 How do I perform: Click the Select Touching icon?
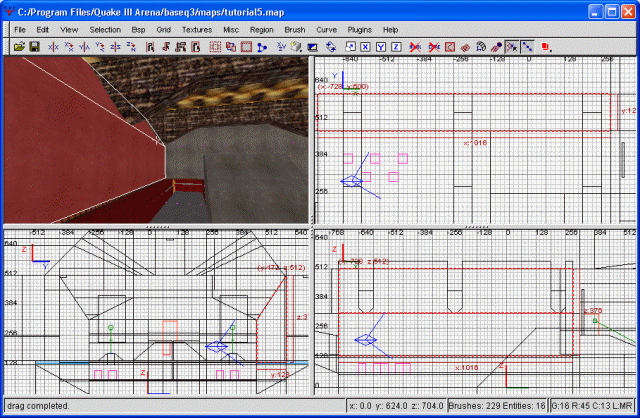click(x=165, y=47)
